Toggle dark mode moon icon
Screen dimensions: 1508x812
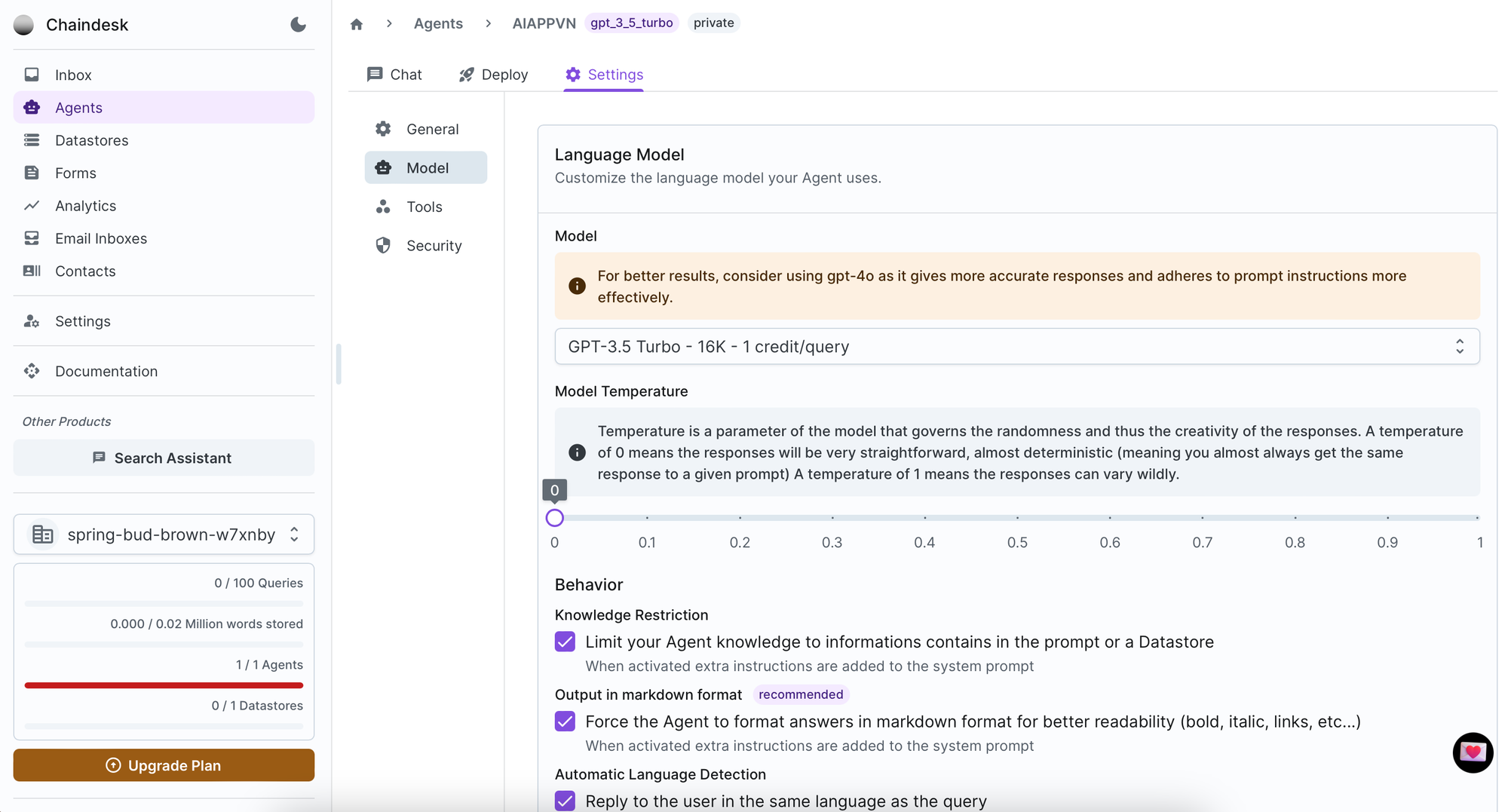click(298, 25)
